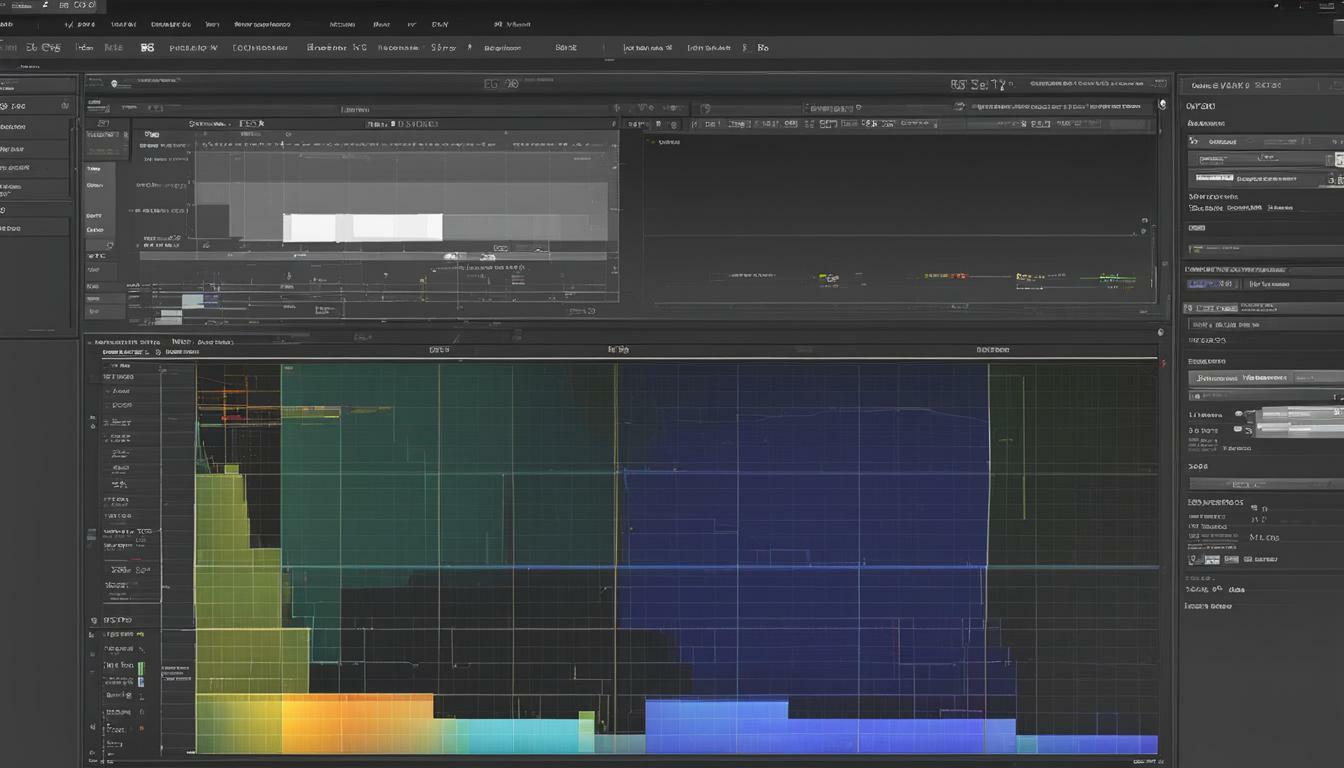Click the cyan bar segment at chart bottom
Screen dimensions: 1344x768
(508, 735)
